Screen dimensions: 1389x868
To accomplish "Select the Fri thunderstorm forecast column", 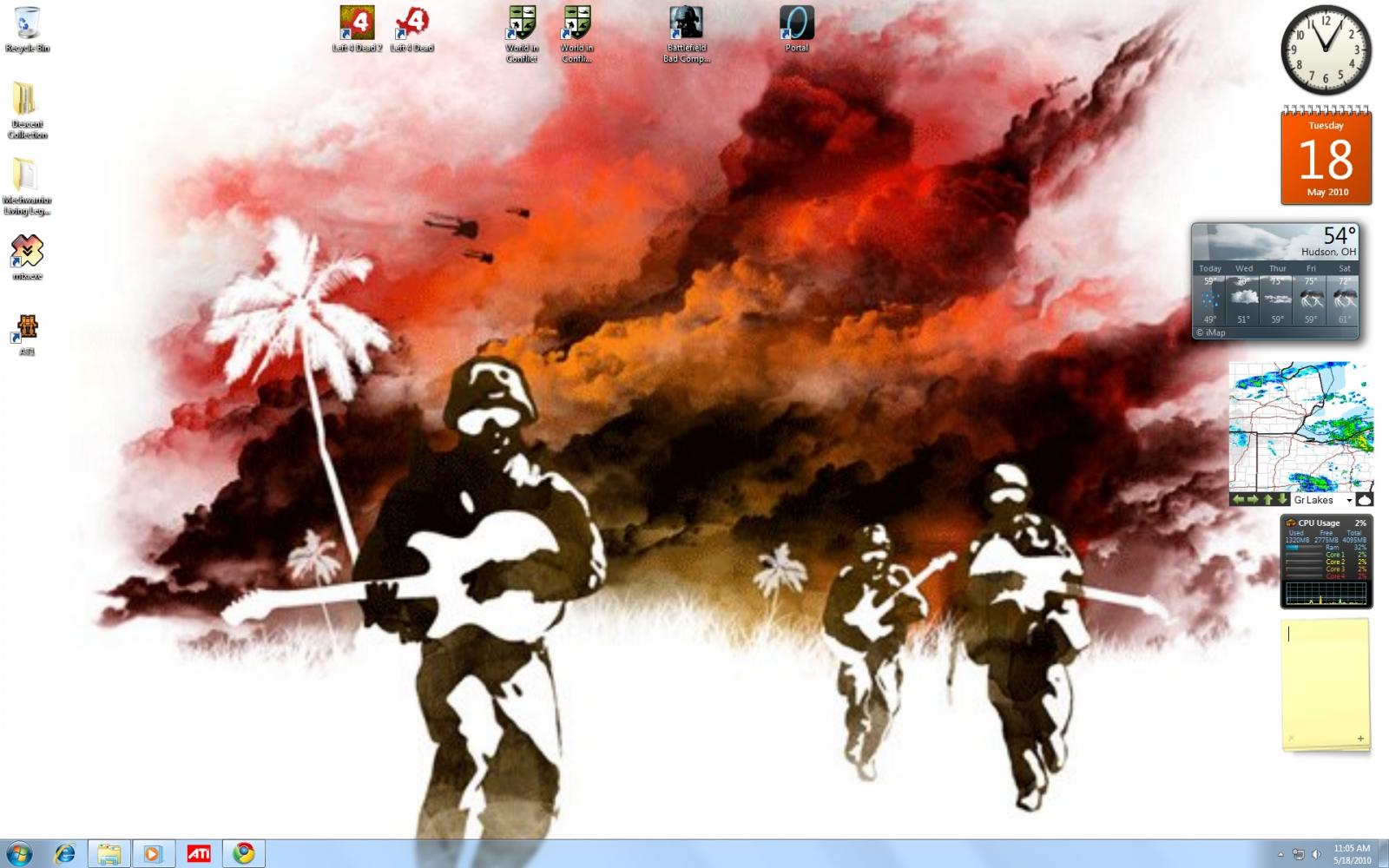I will [x=1311, y=295].
